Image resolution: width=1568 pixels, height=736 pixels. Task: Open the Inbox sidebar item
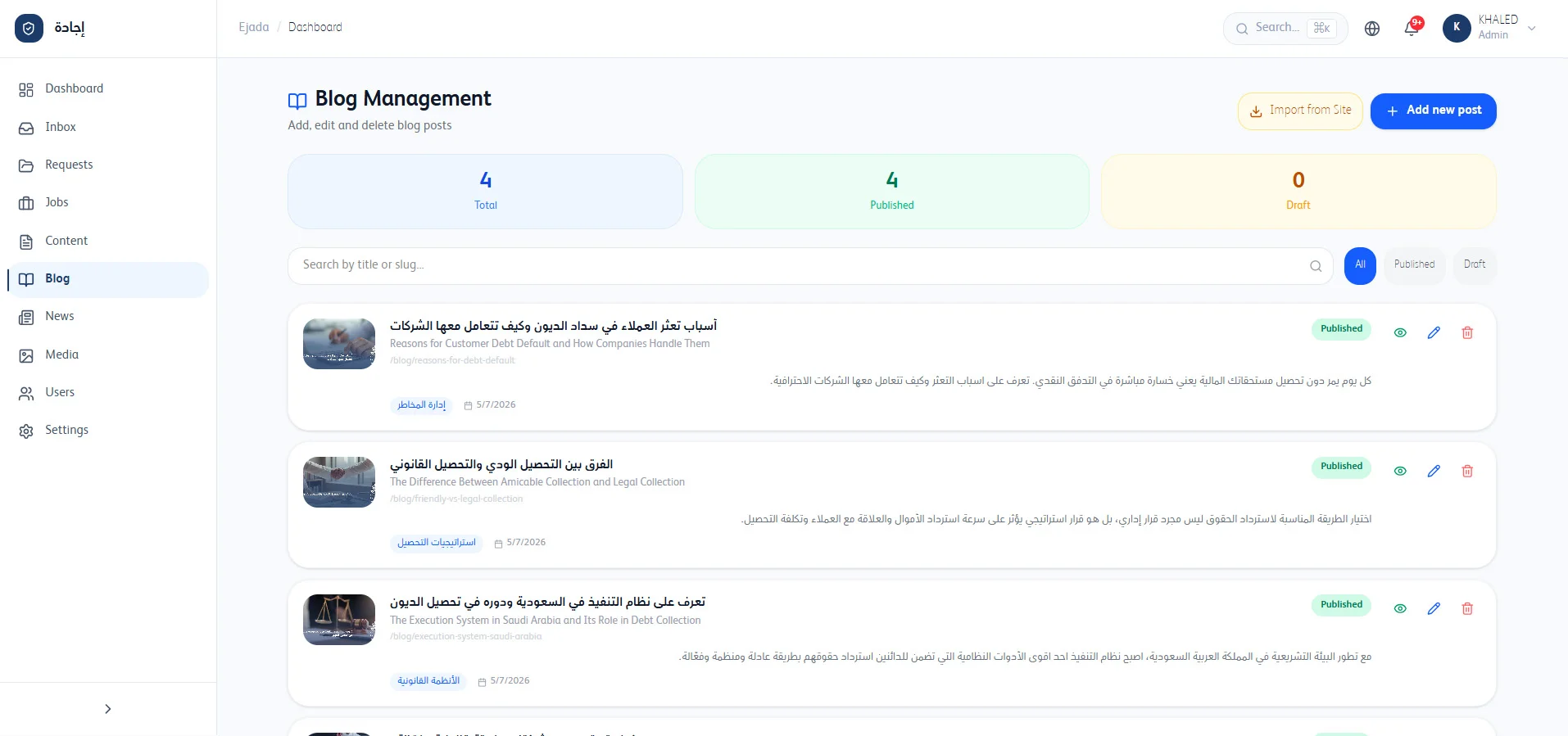point(108,127)
